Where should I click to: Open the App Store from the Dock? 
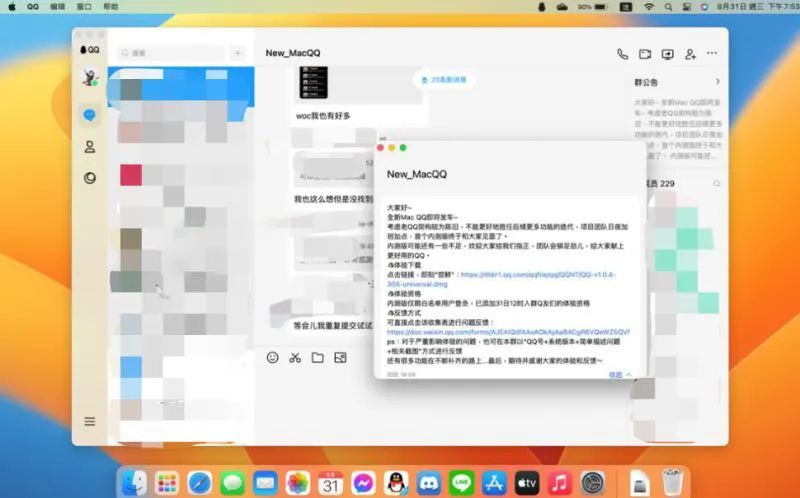494,482
